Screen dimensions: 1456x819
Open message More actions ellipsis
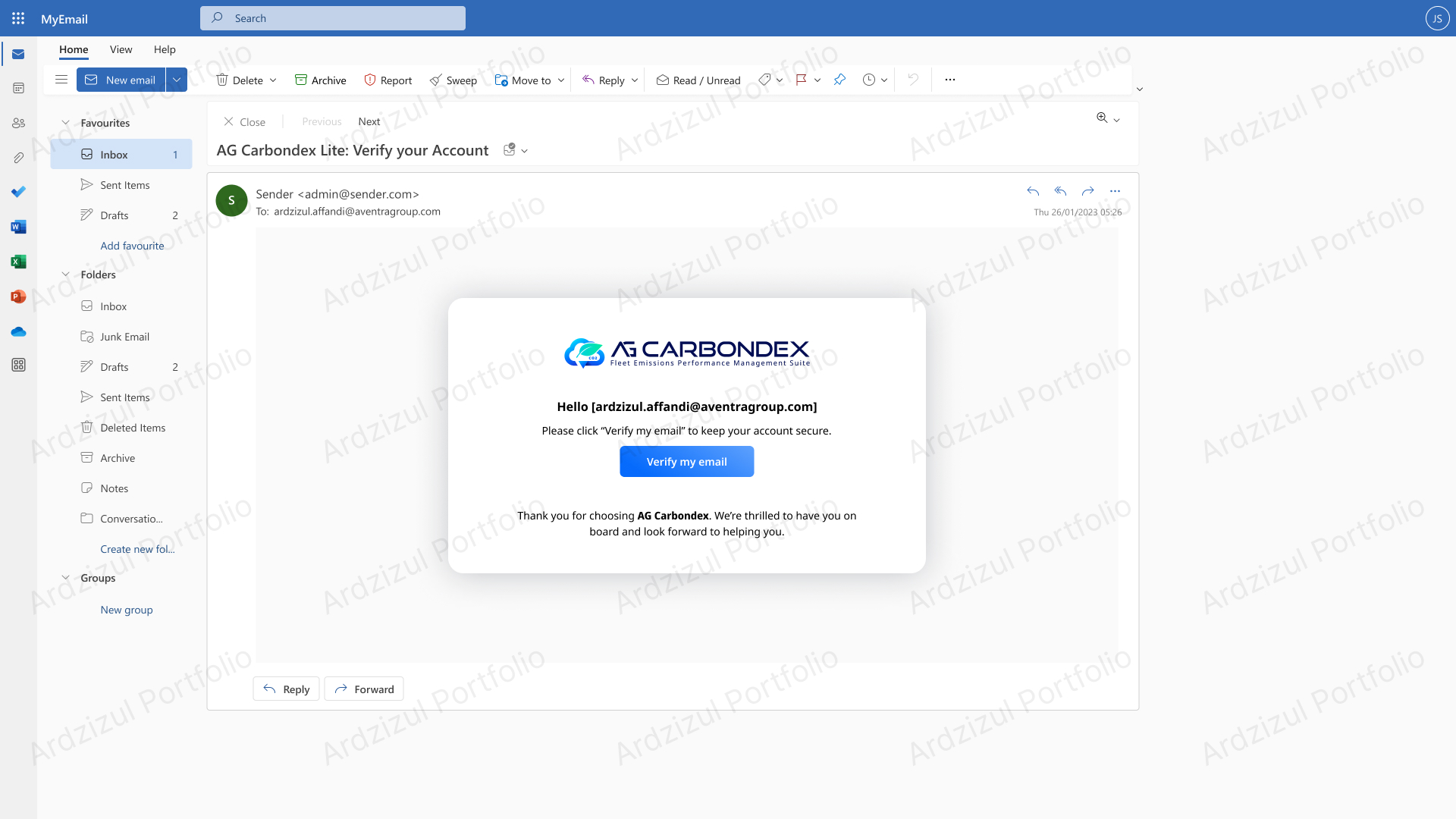pyautogui.click(x=1115, y=191)
